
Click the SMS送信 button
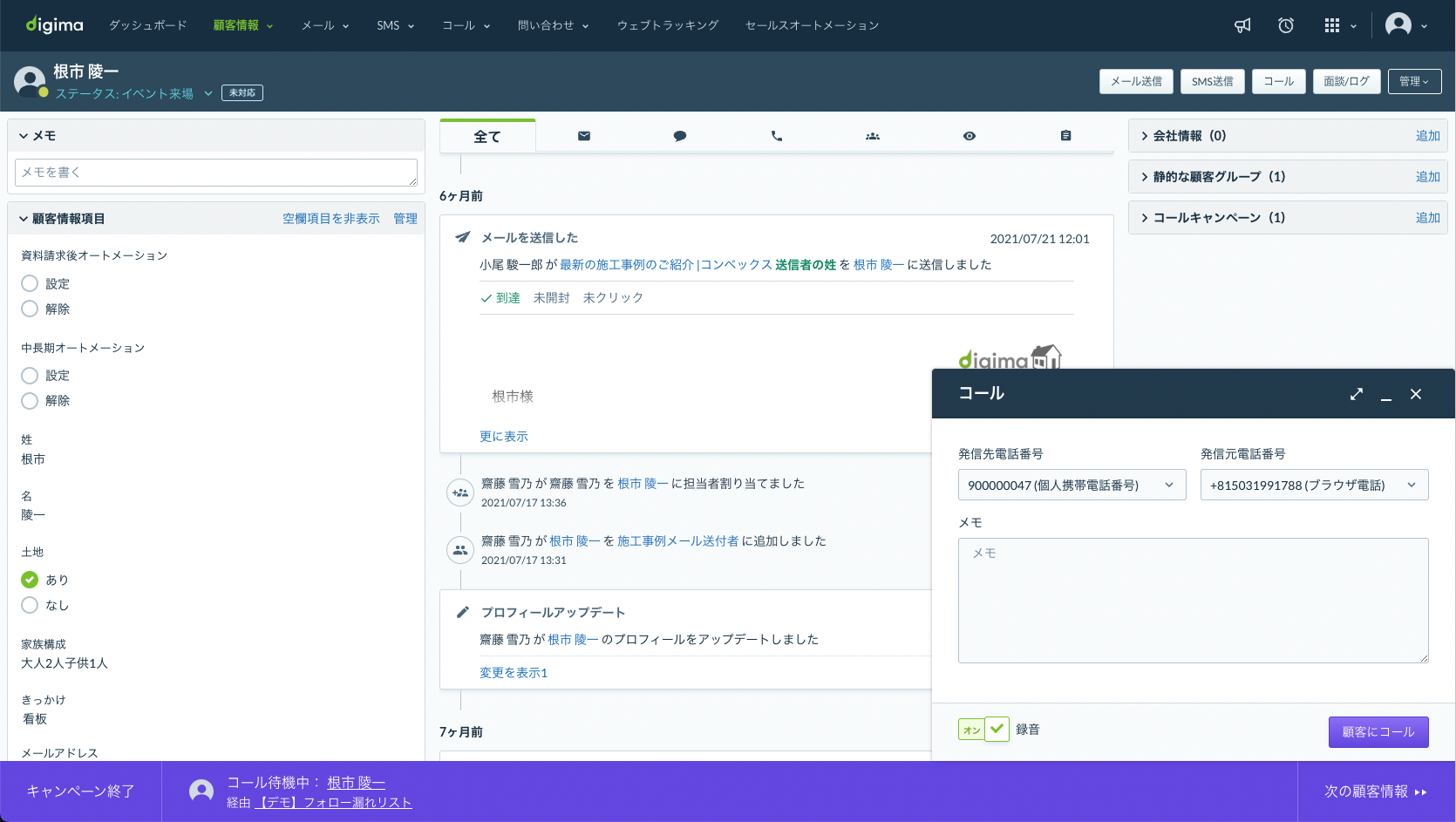[1213, 81]
